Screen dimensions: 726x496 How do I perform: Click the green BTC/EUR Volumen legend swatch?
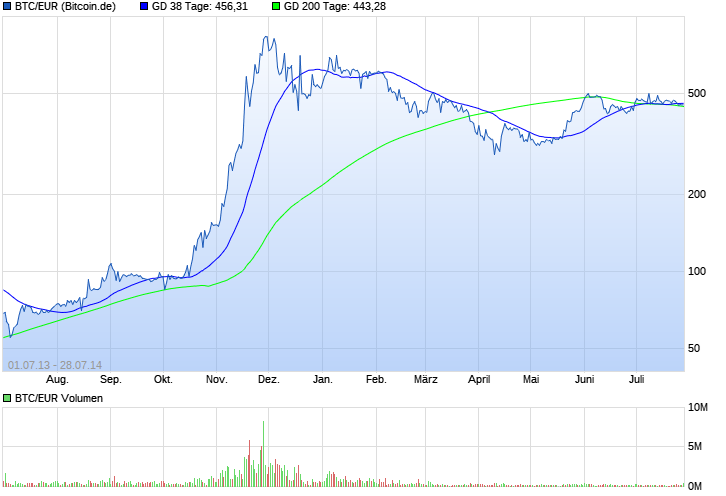[x=7, y=398]
